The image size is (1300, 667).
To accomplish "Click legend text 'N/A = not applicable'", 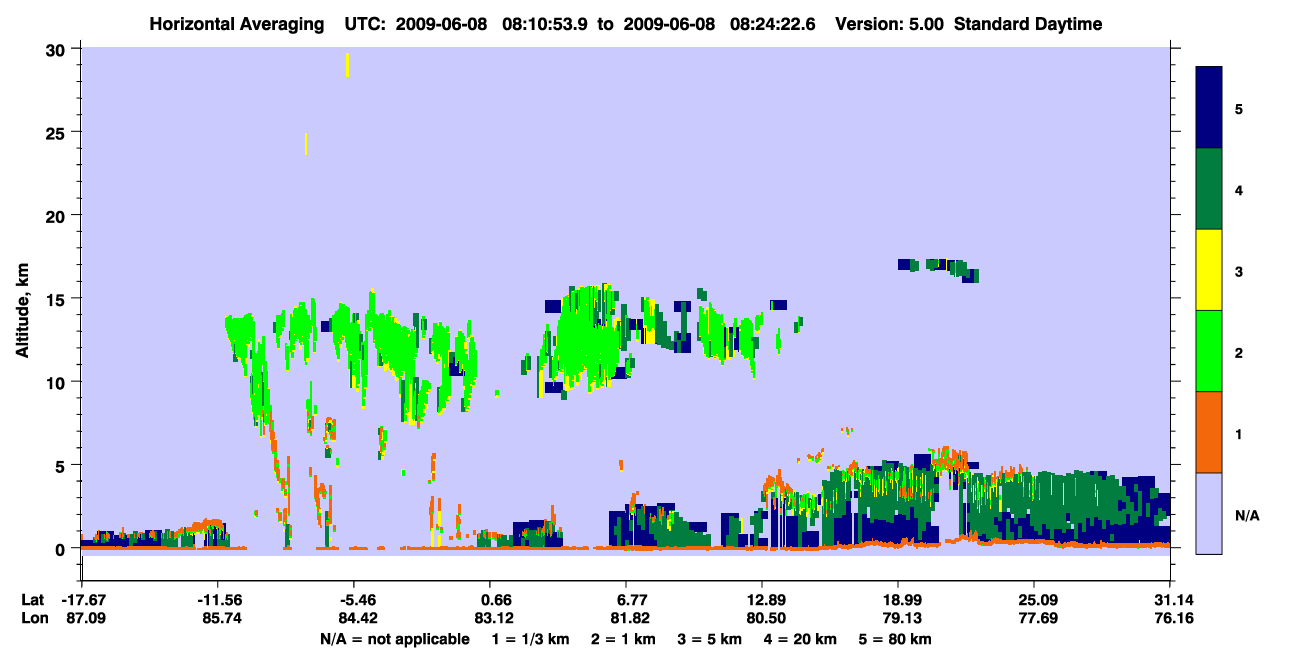I will coord(394,639).
